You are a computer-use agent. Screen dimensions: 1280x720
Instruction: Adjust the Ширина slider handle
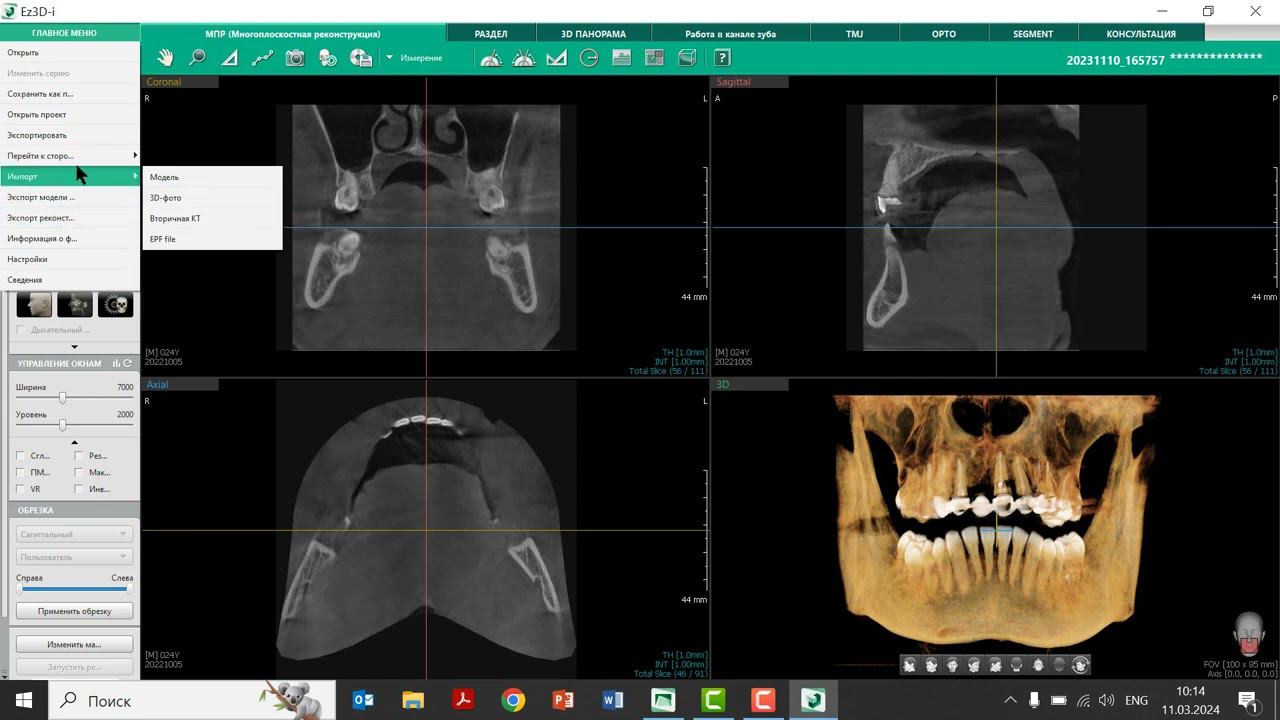click(x=62, y=398)
